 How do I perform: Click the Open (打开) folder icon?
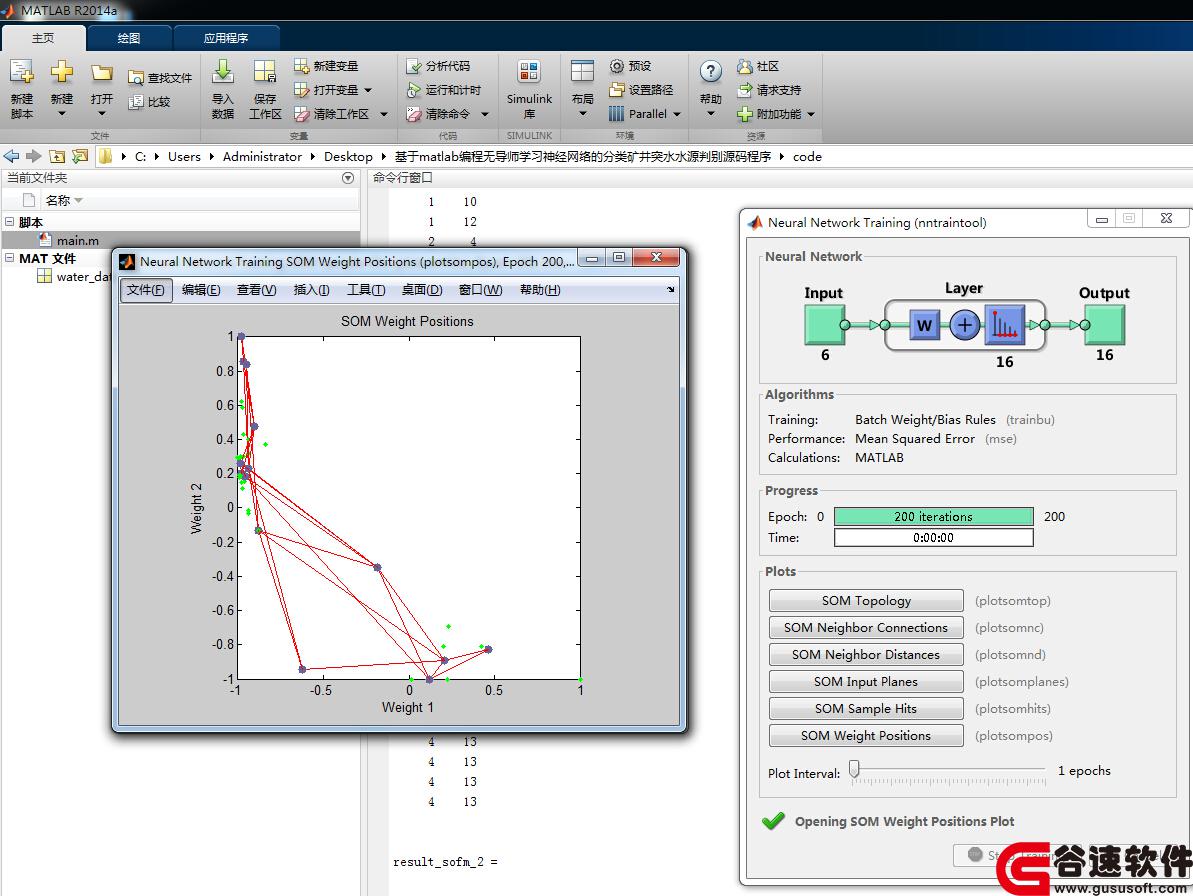(101, 72)
